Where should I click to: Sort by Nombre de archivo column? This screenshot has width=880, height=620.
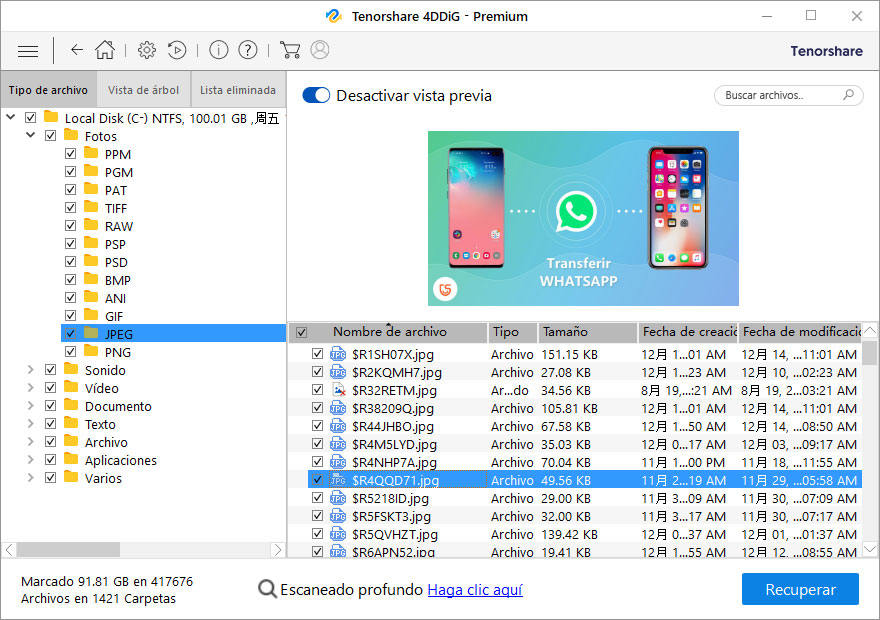[389, 332]
